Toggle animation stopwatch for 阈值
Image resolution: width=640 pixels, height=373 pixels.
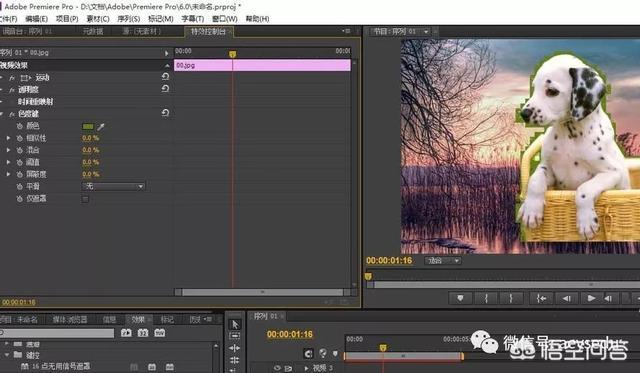(x=19, y=162)
